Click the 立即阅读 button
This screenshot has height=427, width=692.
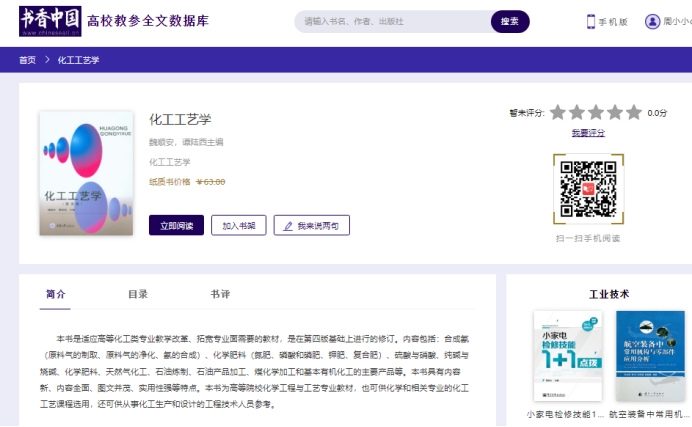click(x=176, y=225)
